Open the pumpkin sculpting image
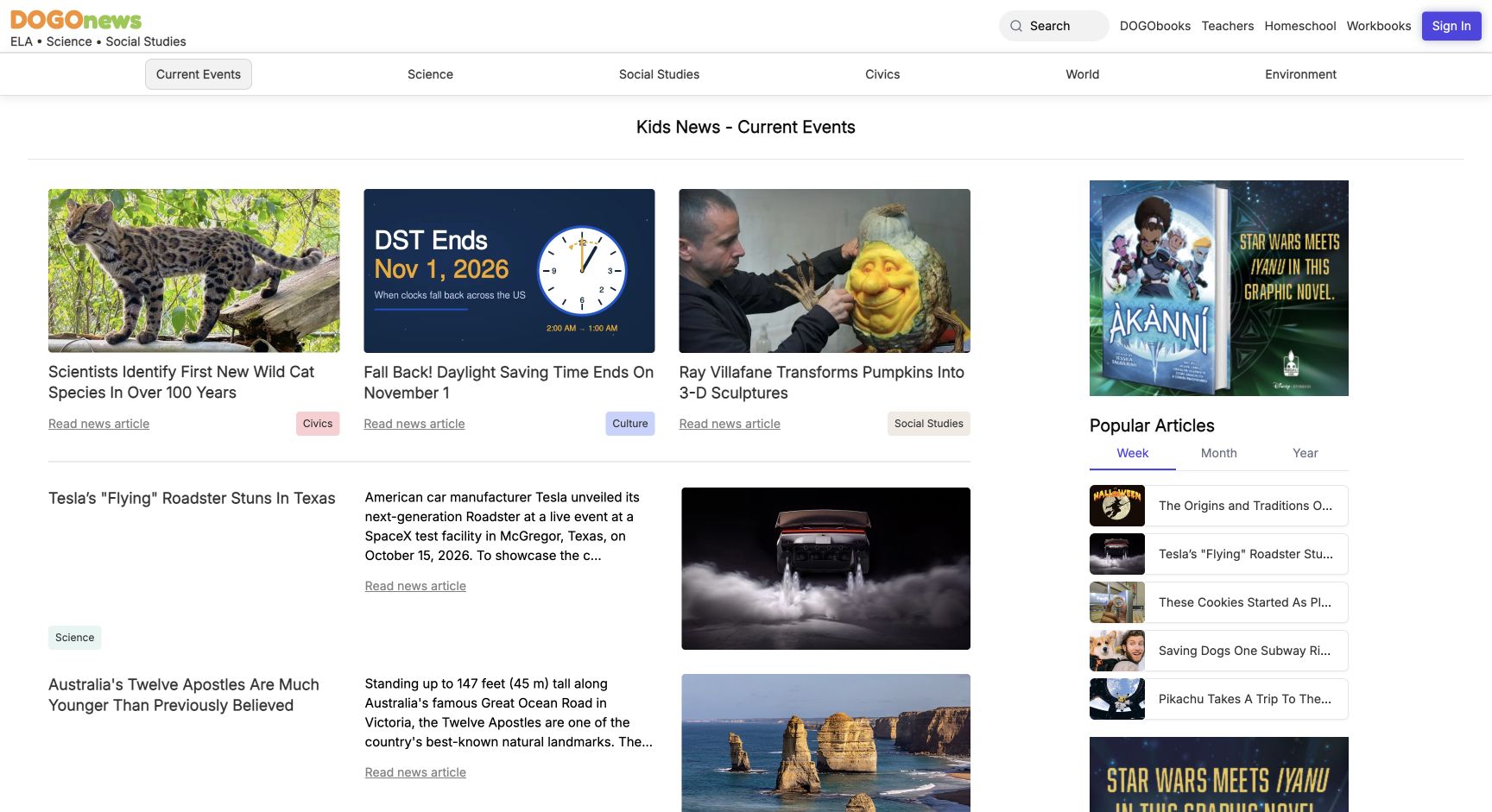 825,271
